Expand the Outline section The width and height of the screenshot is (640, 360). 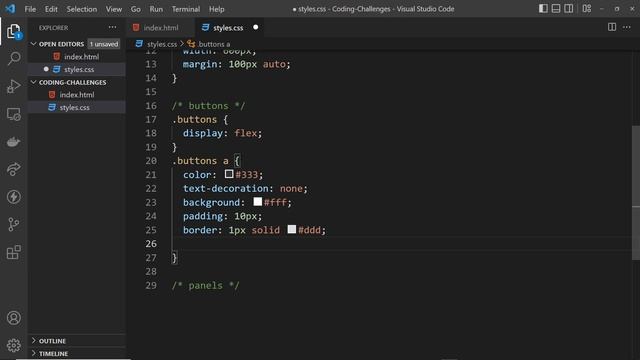33,340
